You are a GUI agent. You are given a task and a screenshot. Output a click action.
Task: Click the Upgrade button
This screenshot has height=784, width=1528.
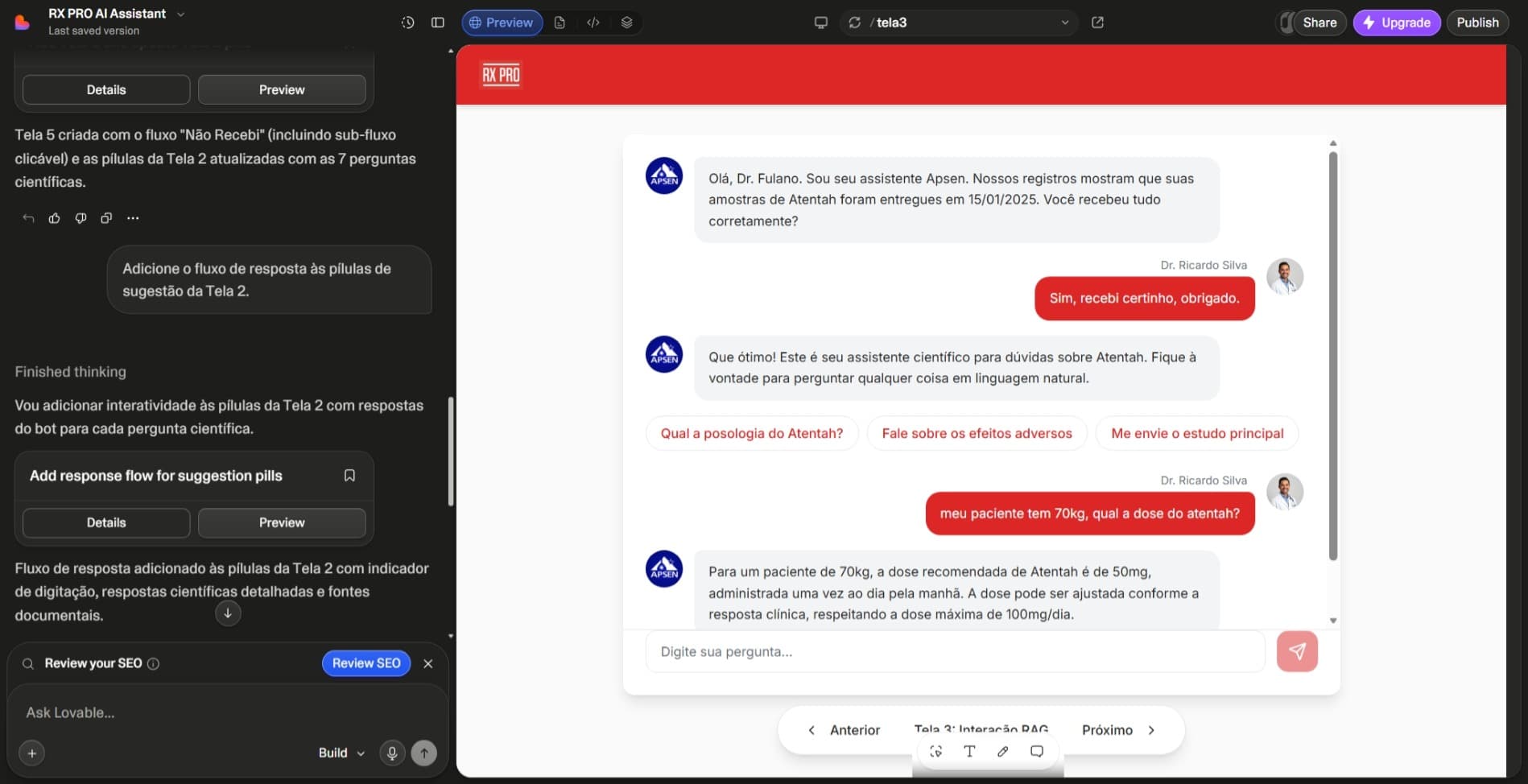click(1397, 23)
